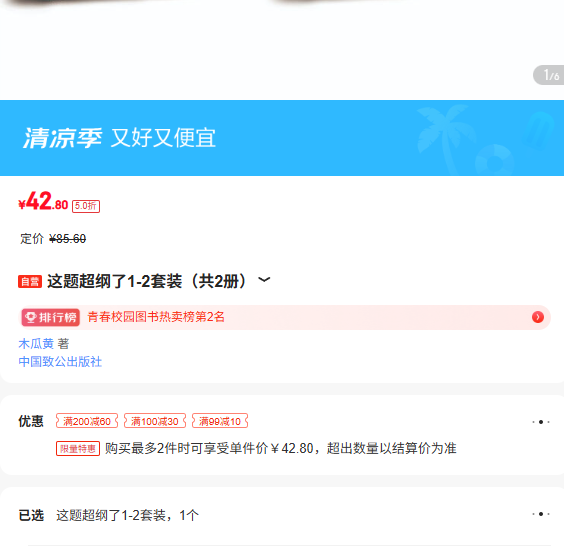564x554 pixels.
Task: Tap the 自营 red label badge
Action: [x=30, y=281]
